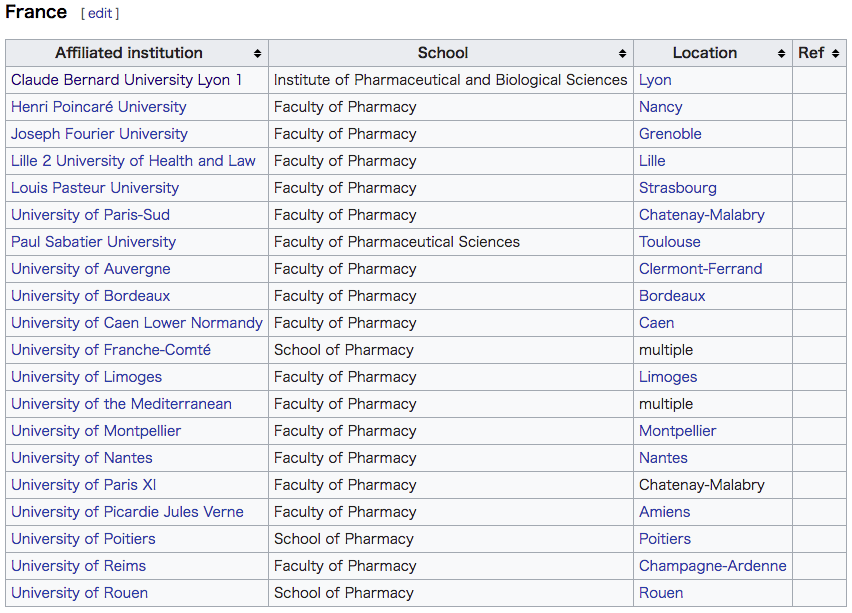Sort table by Affiliated institution column arrows
The image size is (852, 613).
[258, 53]
